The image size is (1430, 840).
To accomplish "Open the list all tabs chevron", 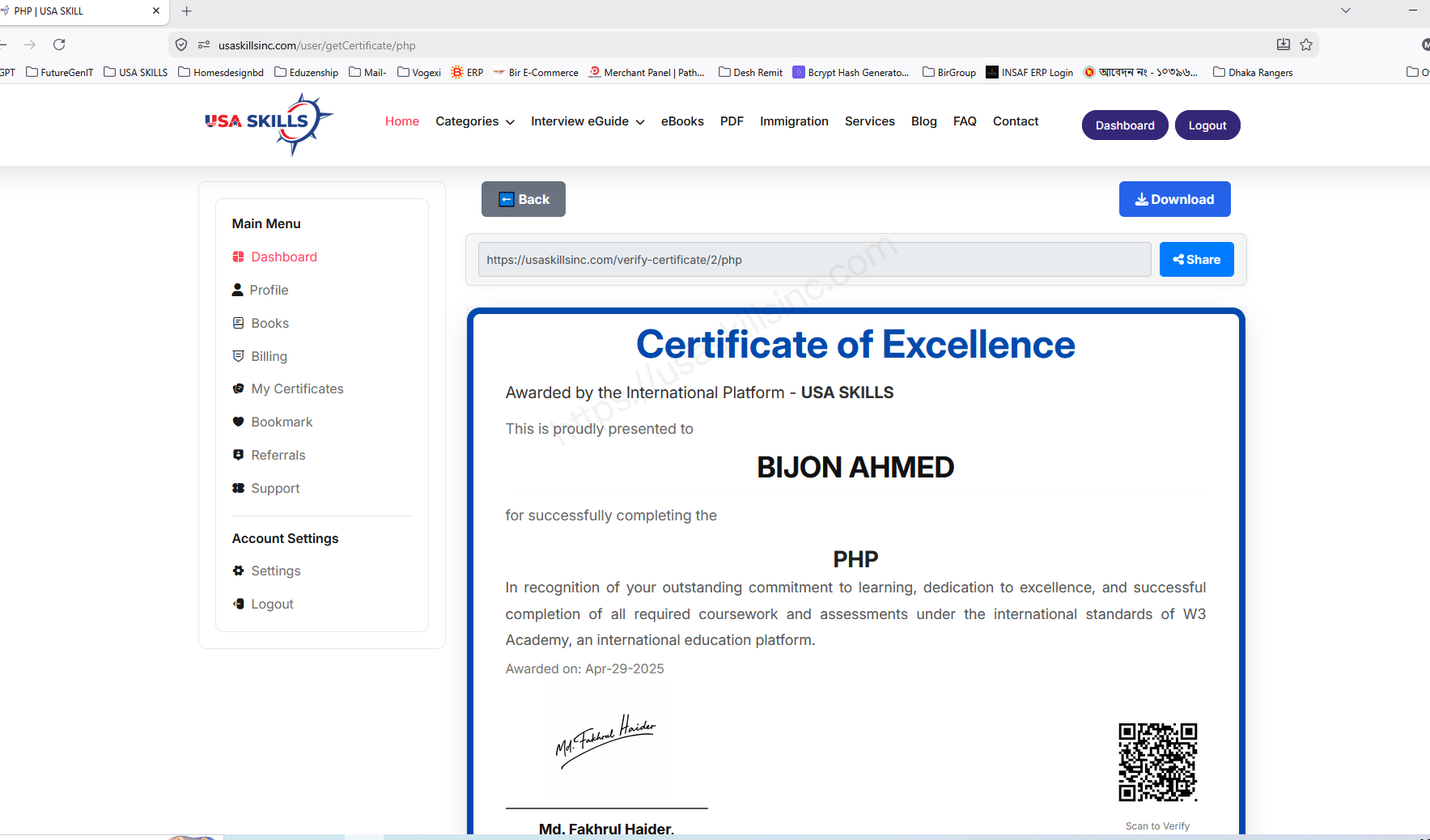I will coord(1346,11).
